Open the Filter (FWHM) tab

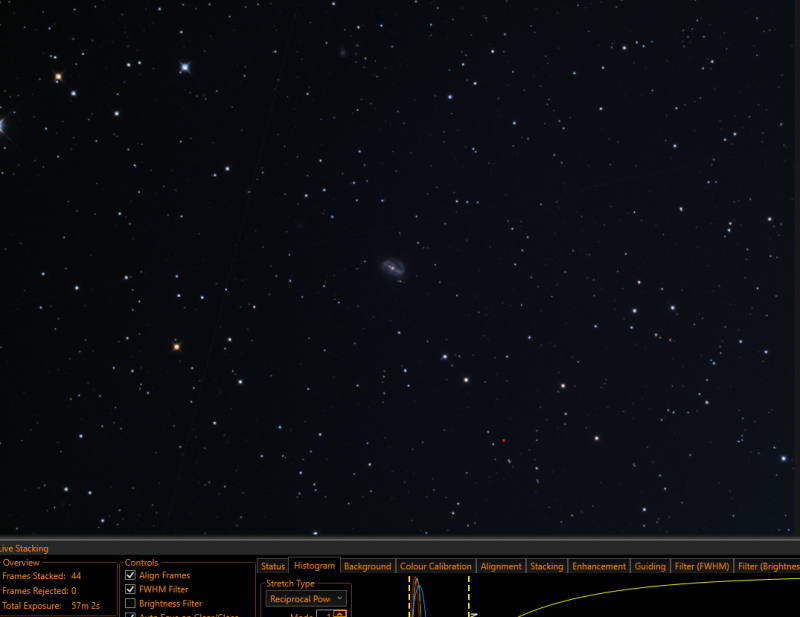(x=702, y=566)
